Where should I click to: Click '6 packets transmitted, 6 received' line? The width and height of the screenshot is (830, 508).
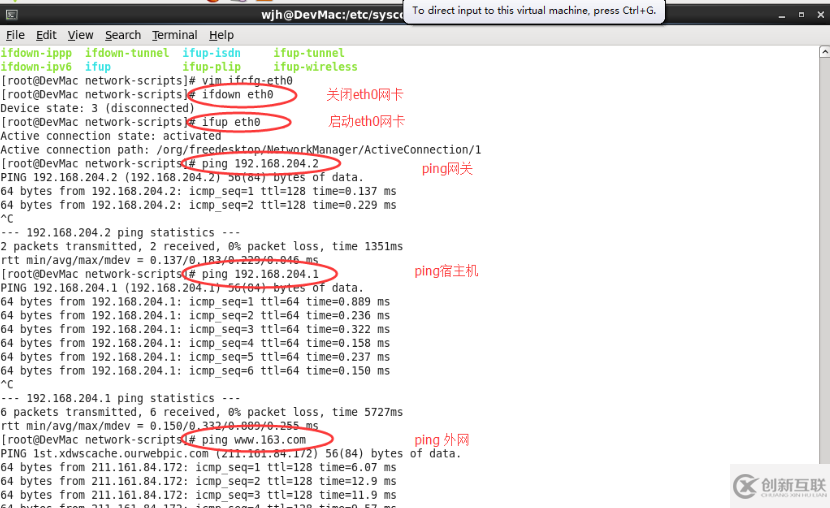(202, 412)
